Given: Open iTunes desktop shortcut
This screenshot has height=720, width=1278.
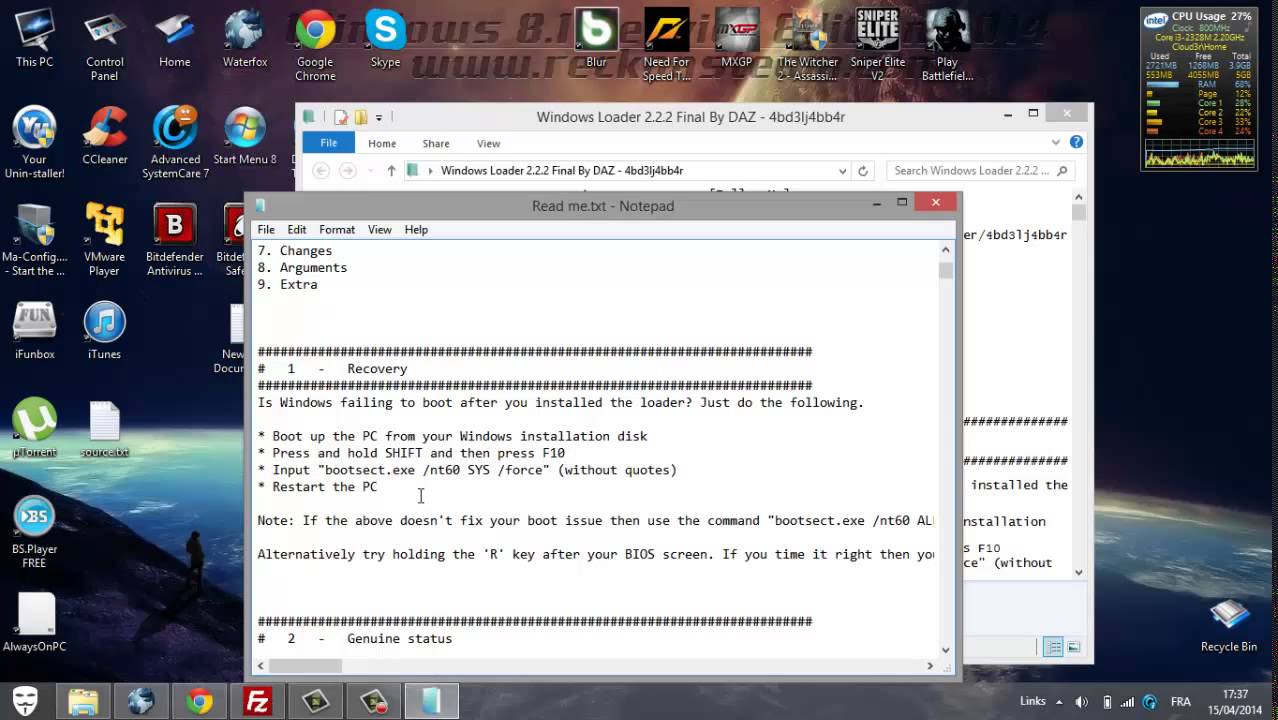Looking at the screenshot, I should point(104,331).
